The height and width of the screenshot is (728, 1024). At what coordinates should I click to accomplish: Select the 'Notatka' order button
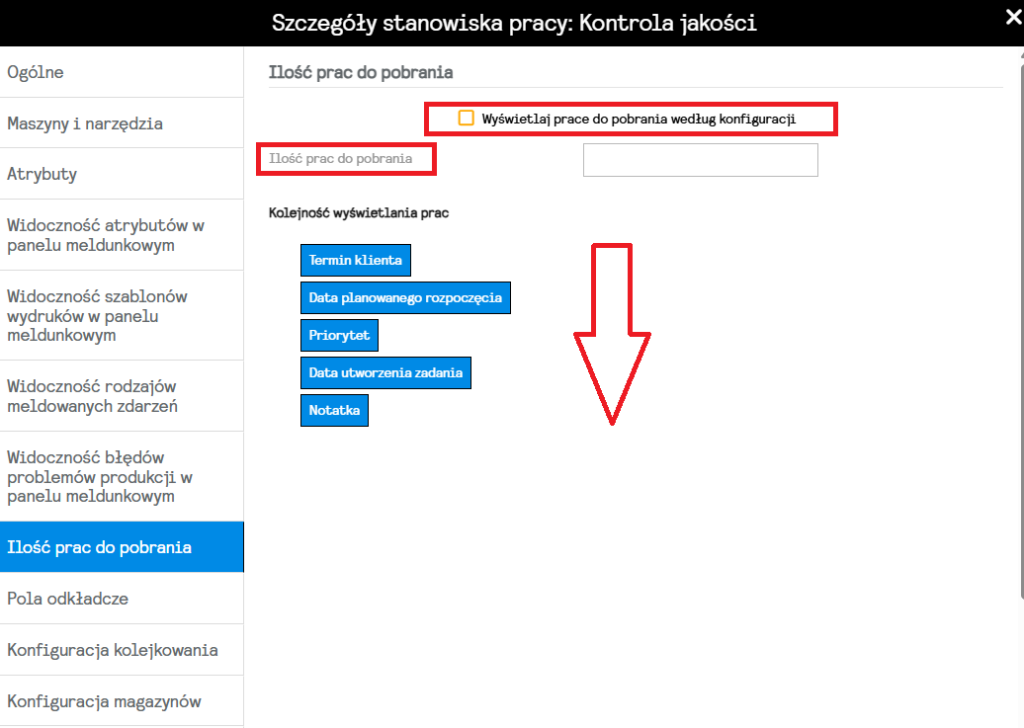(x=334, y=410)
